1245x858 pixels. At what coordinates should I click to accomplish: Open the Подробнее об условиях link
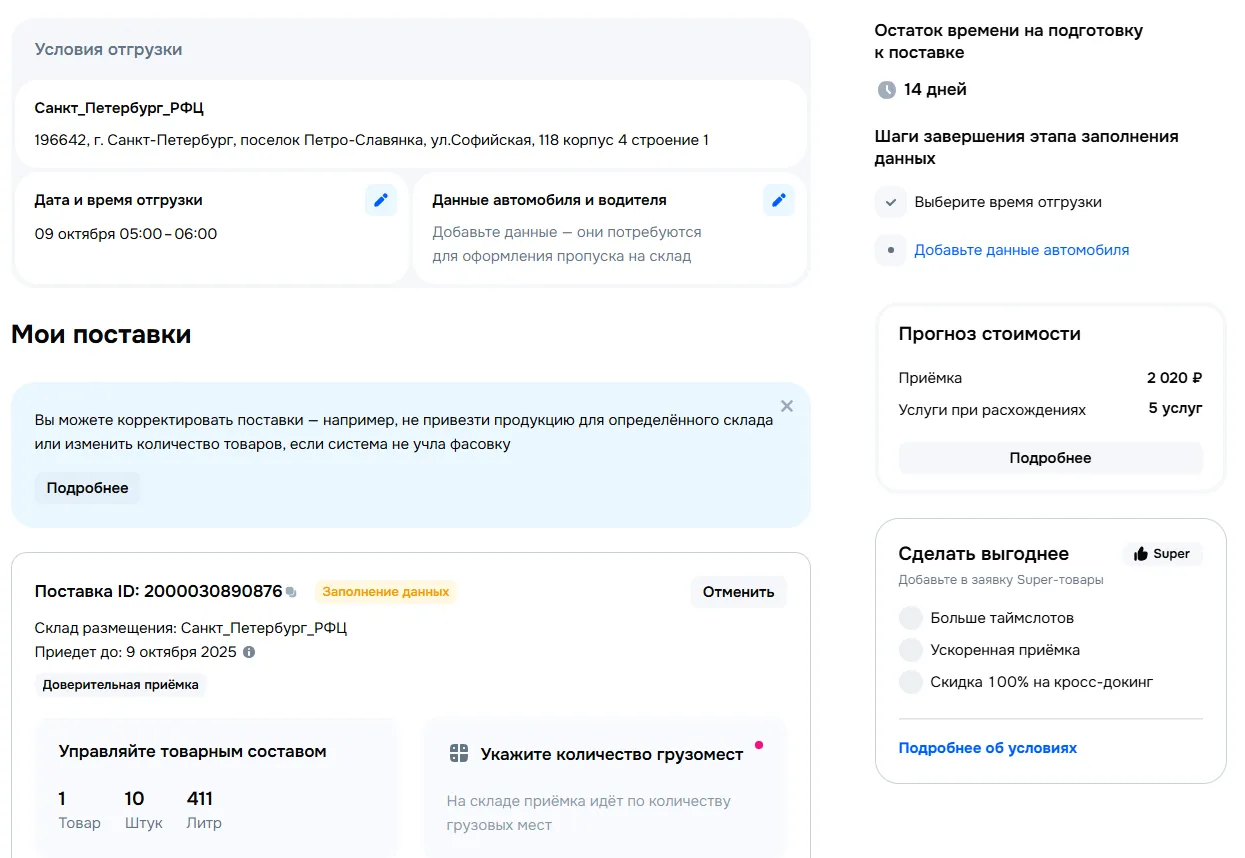(987, 748)
